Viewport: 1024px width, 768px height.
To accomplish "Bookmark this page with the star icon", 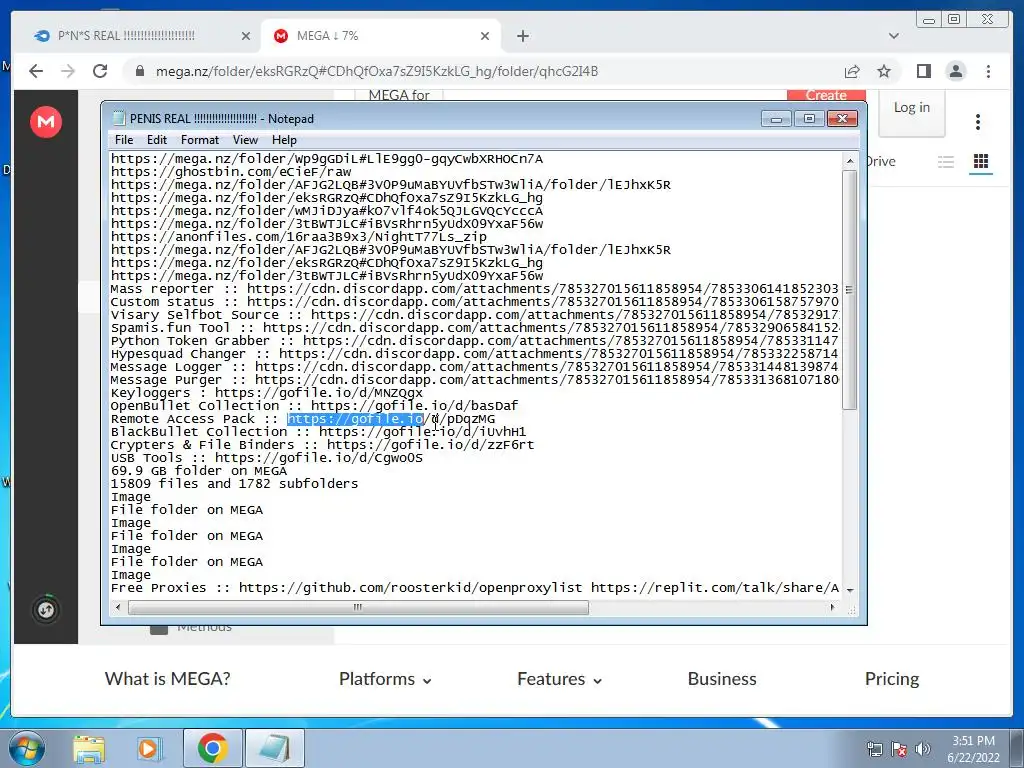I will 884,71.
